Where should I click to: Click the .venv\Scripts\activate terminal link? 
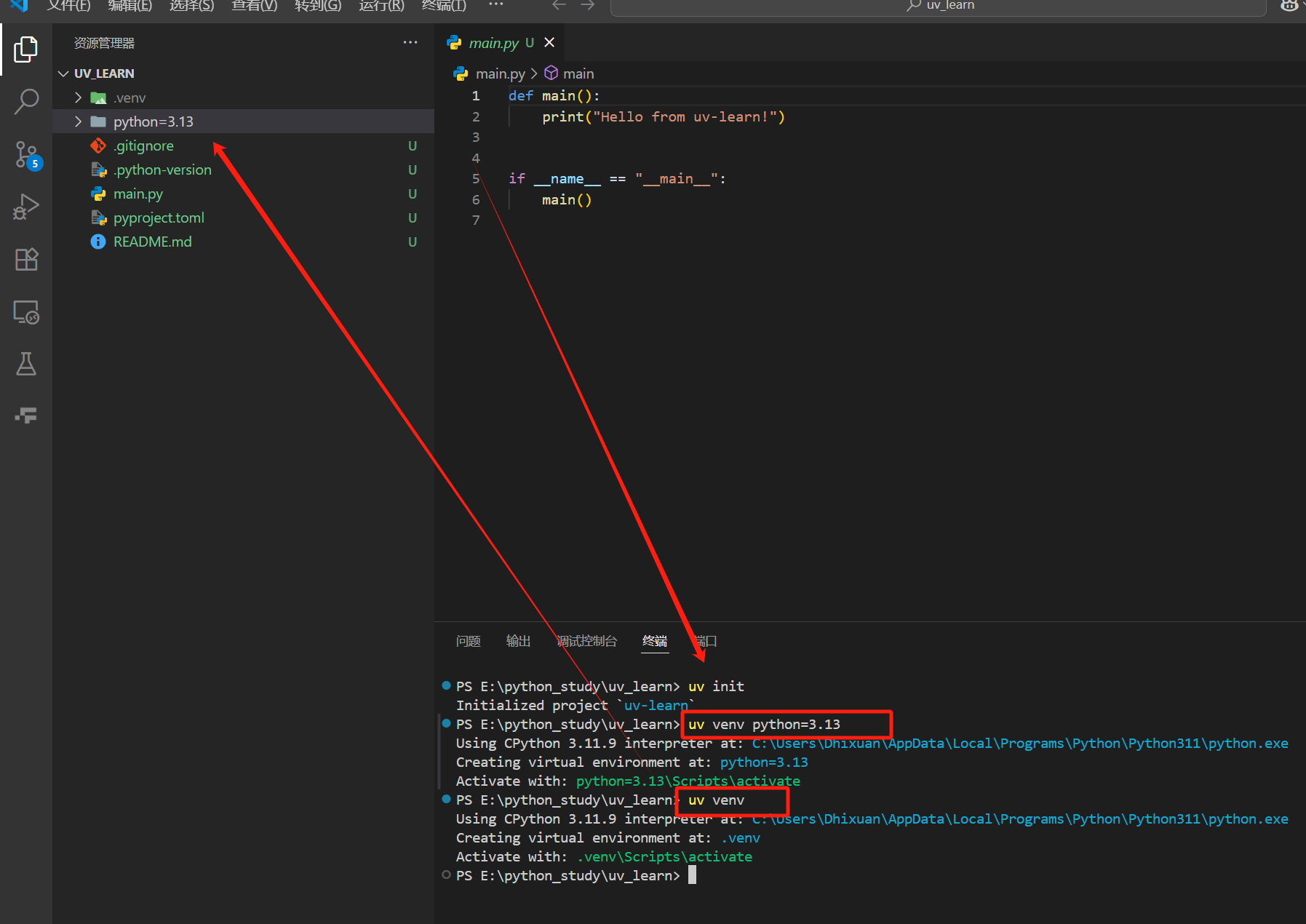click(x=664, y=856)
